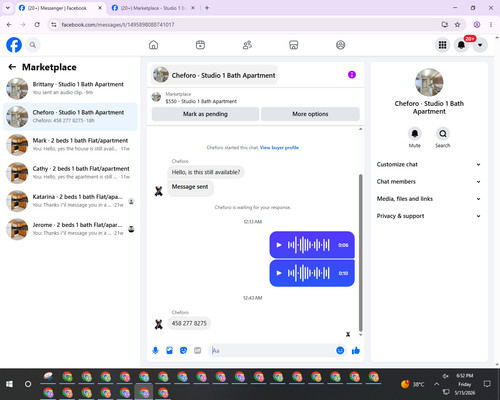This screenshot has width=500, height=400.
Task: Switch to the Marketplace - Studio 1 tab
Action: click(x=153, y=8)
